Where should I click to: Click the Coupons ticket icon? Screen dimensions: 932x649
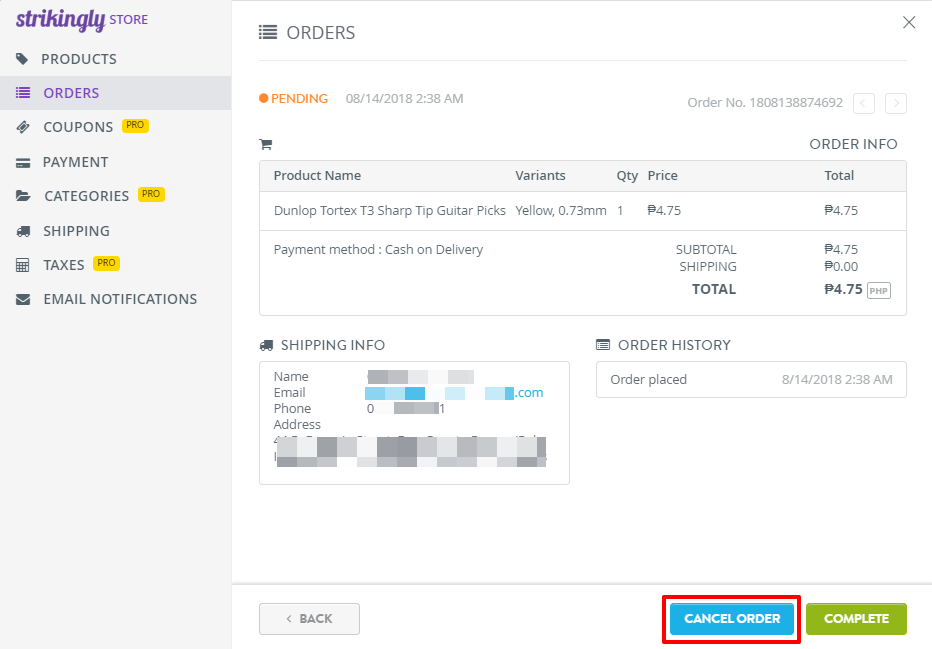point(23,127)
